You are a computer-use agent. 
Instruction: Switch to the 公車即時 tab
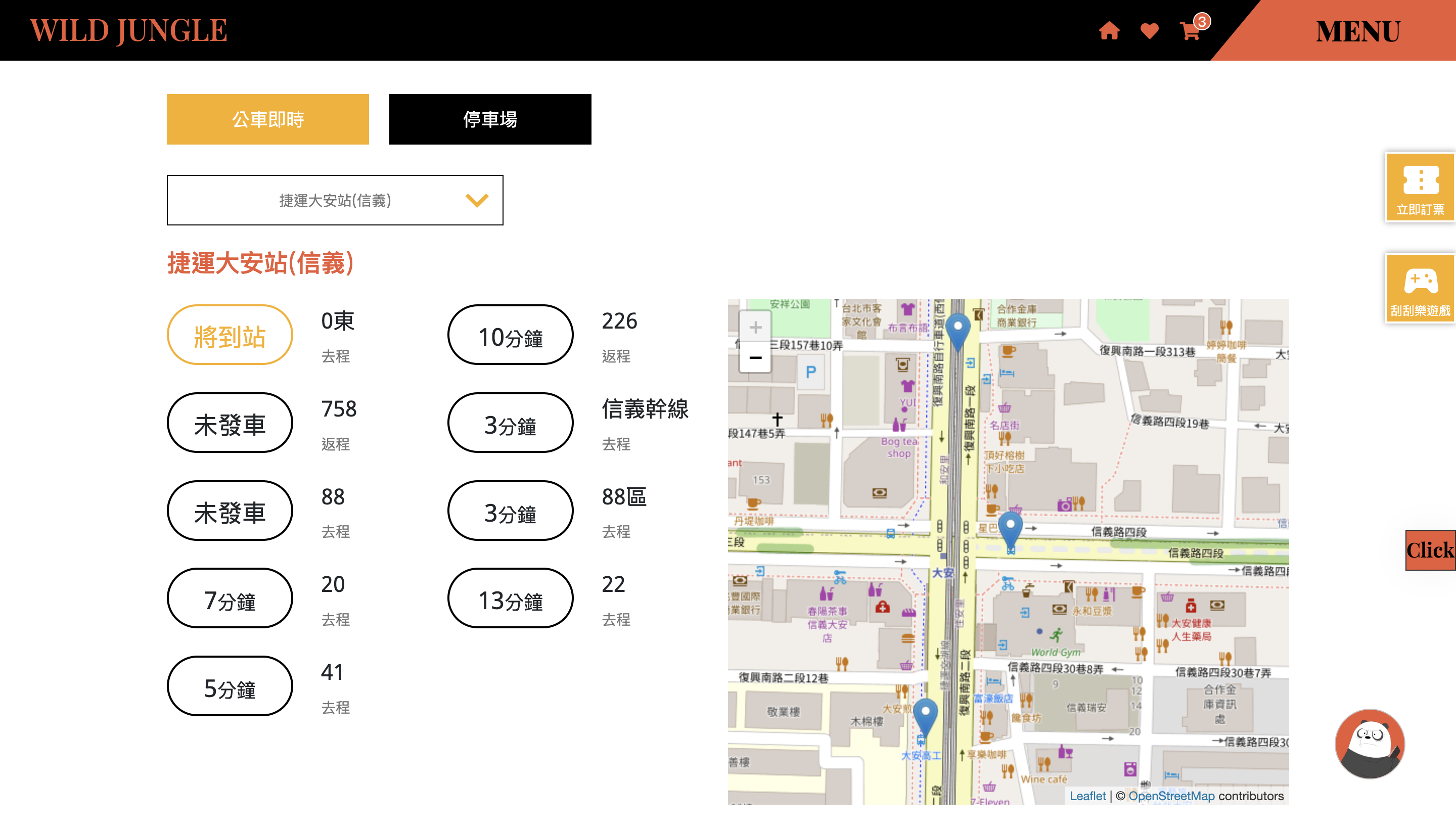[x=268, y=119]
